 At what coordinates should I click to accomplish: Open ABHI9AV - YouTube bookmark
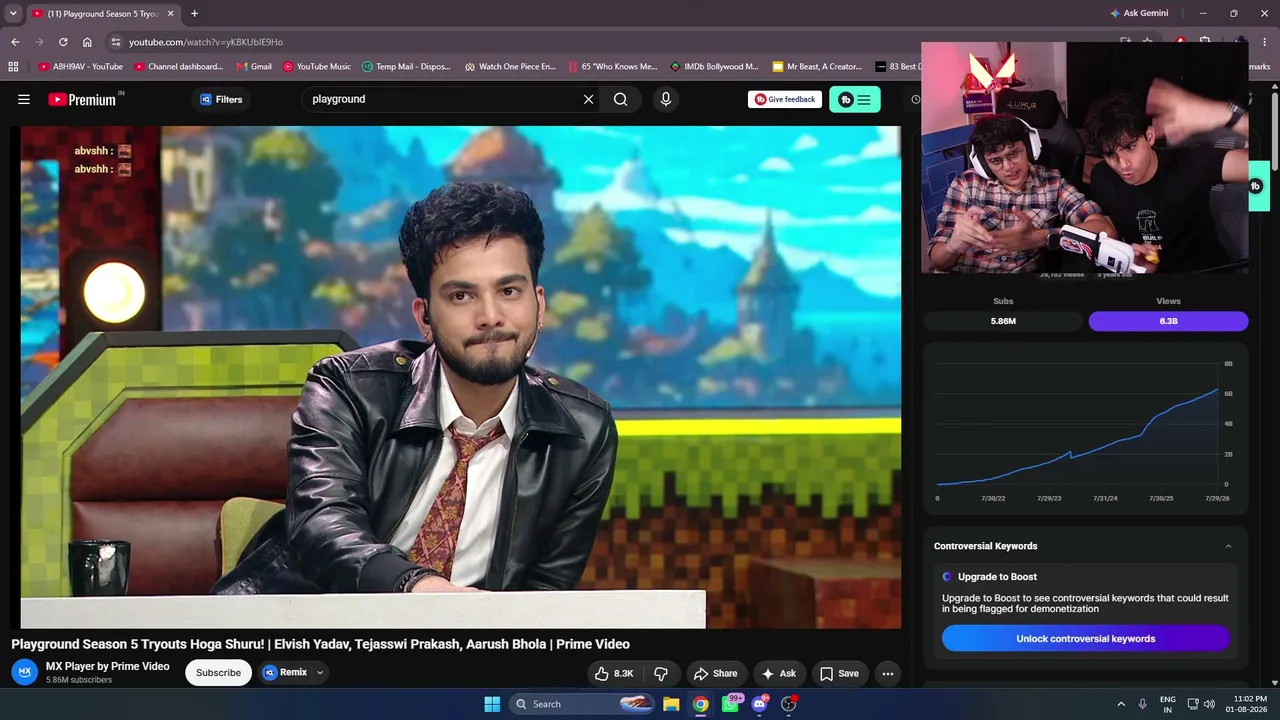80,67
